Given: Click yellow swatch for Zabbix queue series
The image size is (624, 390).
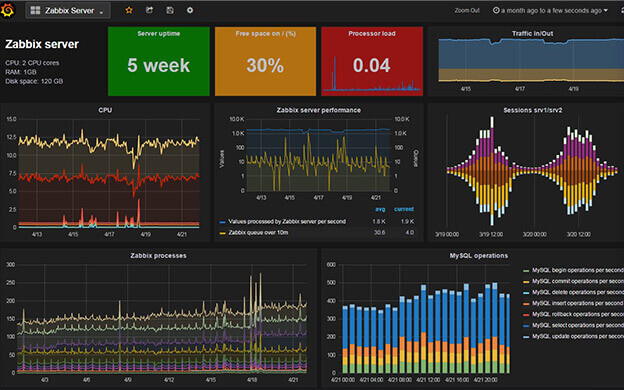Looking at the screenshot, I should pyautogui.click(x=222, y=233).
